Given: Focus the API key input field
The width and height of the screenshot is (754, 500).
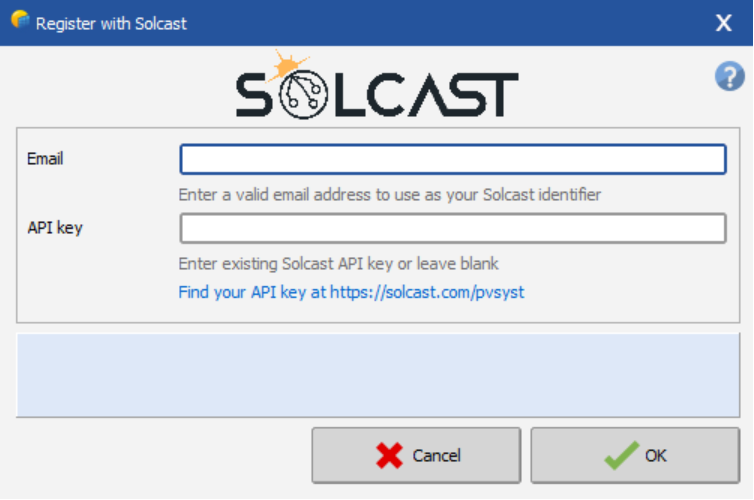Looking at the screenshot, I should coord(452,228).
